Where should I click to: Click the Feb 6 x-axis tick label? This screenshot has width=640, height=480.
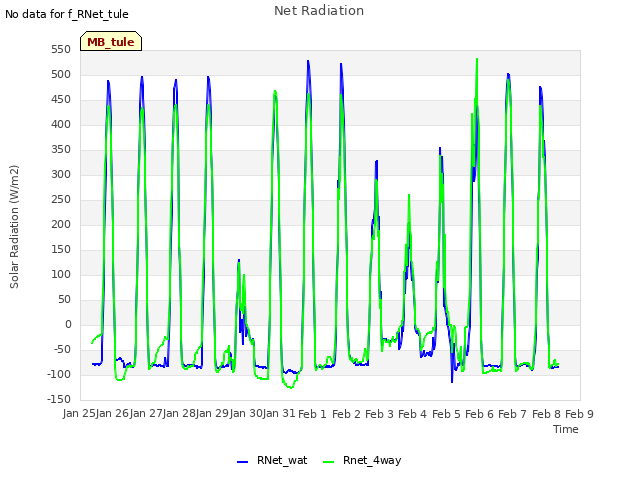(x=479, y=414)
